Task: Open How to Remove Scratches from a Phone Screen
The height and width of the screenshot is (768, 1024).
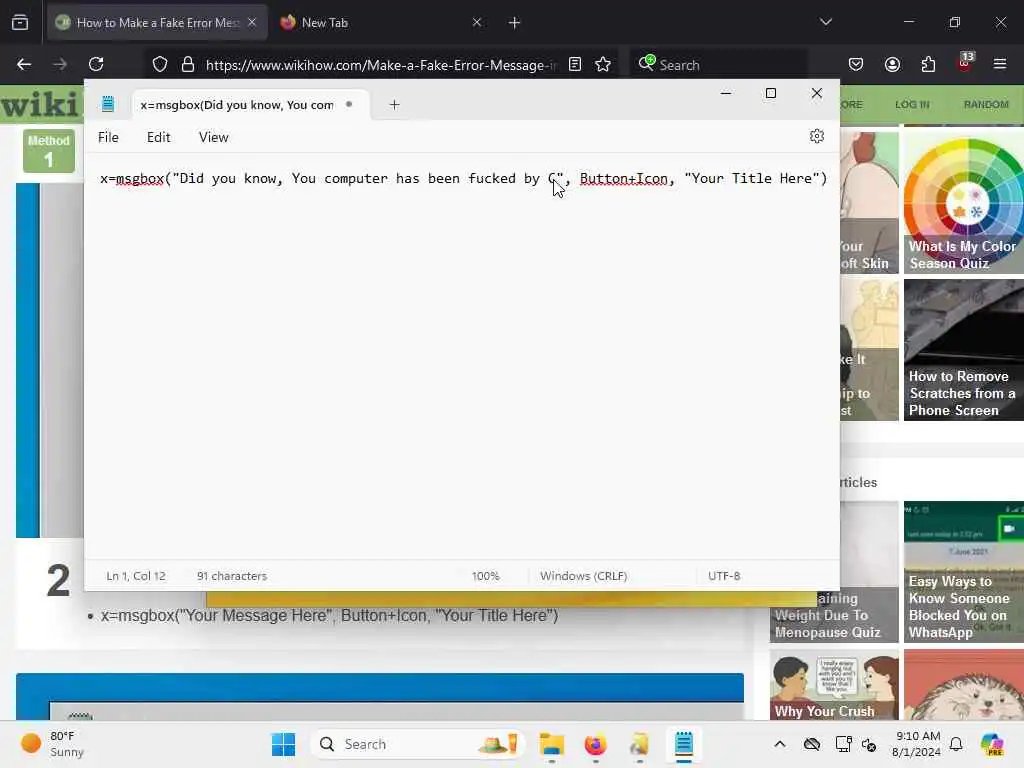Action: tap(964, 350)
